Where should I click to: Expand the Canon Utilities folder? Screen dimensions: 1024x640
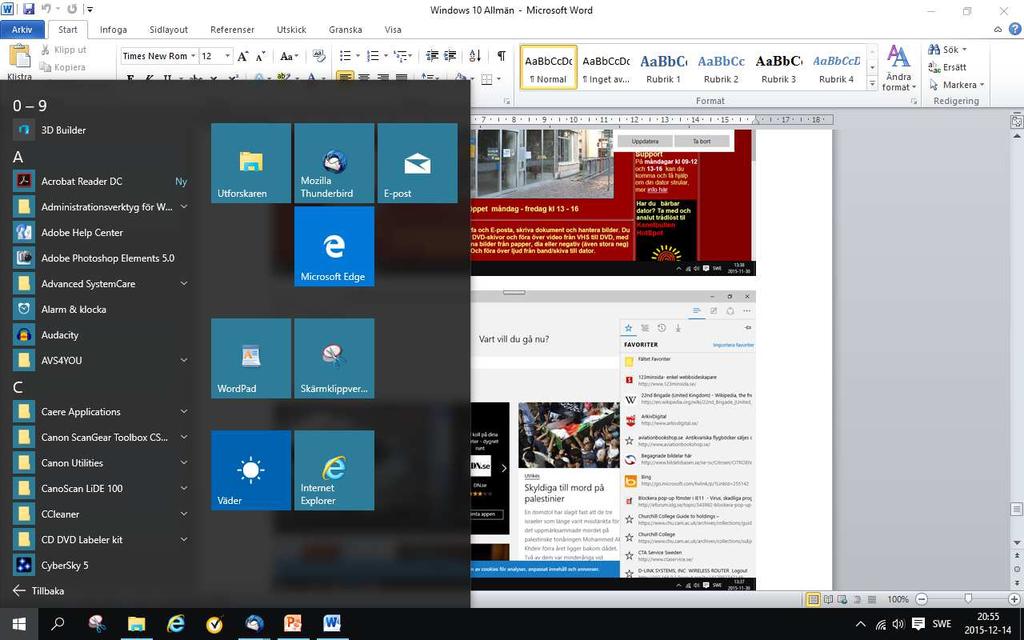pos(184,462)
